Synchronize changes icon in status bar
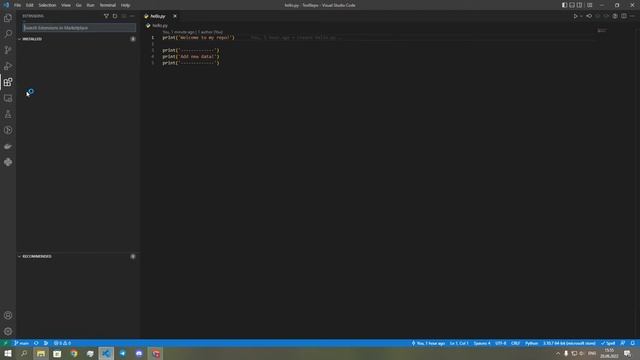This screenshot has width=640, height=360. click(x=36, y=343)
